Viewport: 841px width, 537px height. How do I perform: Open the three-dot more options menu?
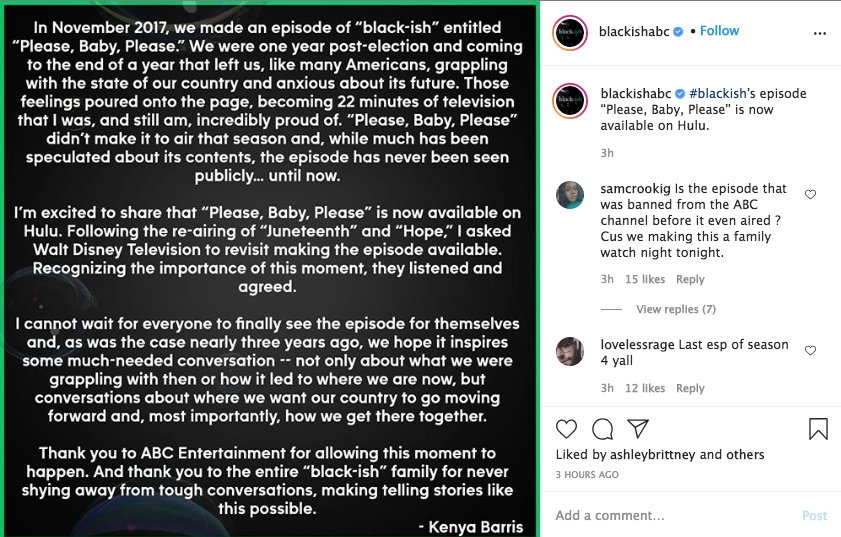pyautogui.click(x=820, y=33)
